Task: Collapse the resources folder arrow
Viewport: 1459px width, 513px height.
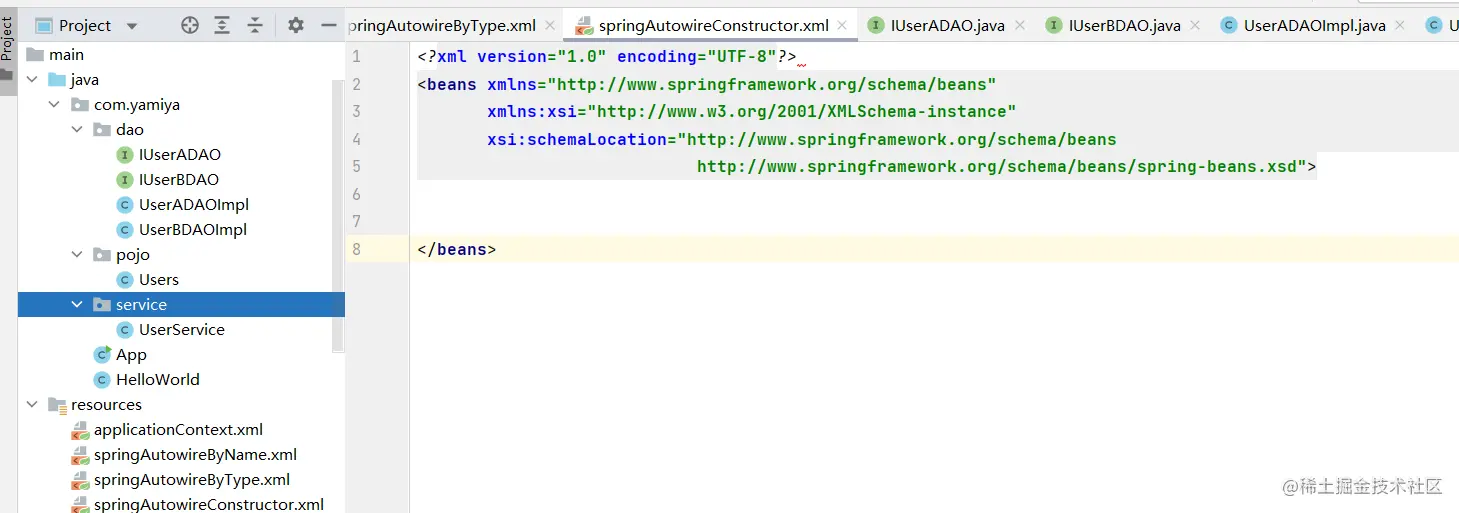Action: pyautogui.click(x=32, y=405)
